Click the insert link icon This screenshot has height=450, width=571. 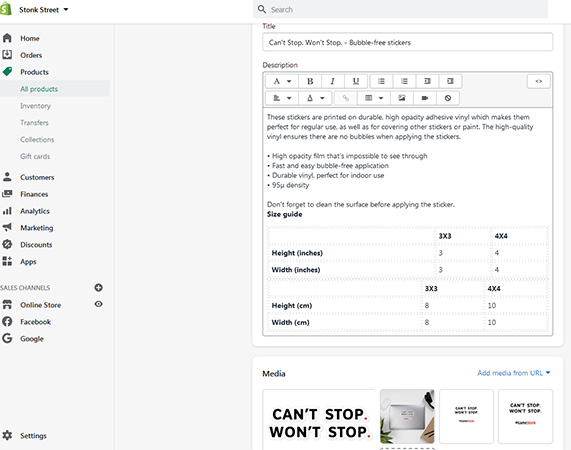click(x=346, y=98)
